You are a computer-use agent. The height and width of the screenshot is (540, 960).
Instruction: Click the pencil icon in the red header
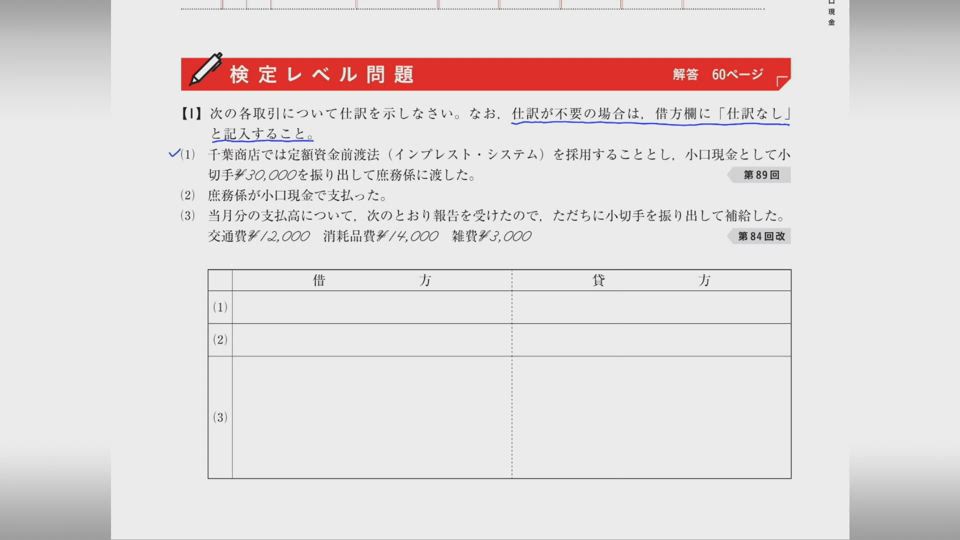coord(205,70)
